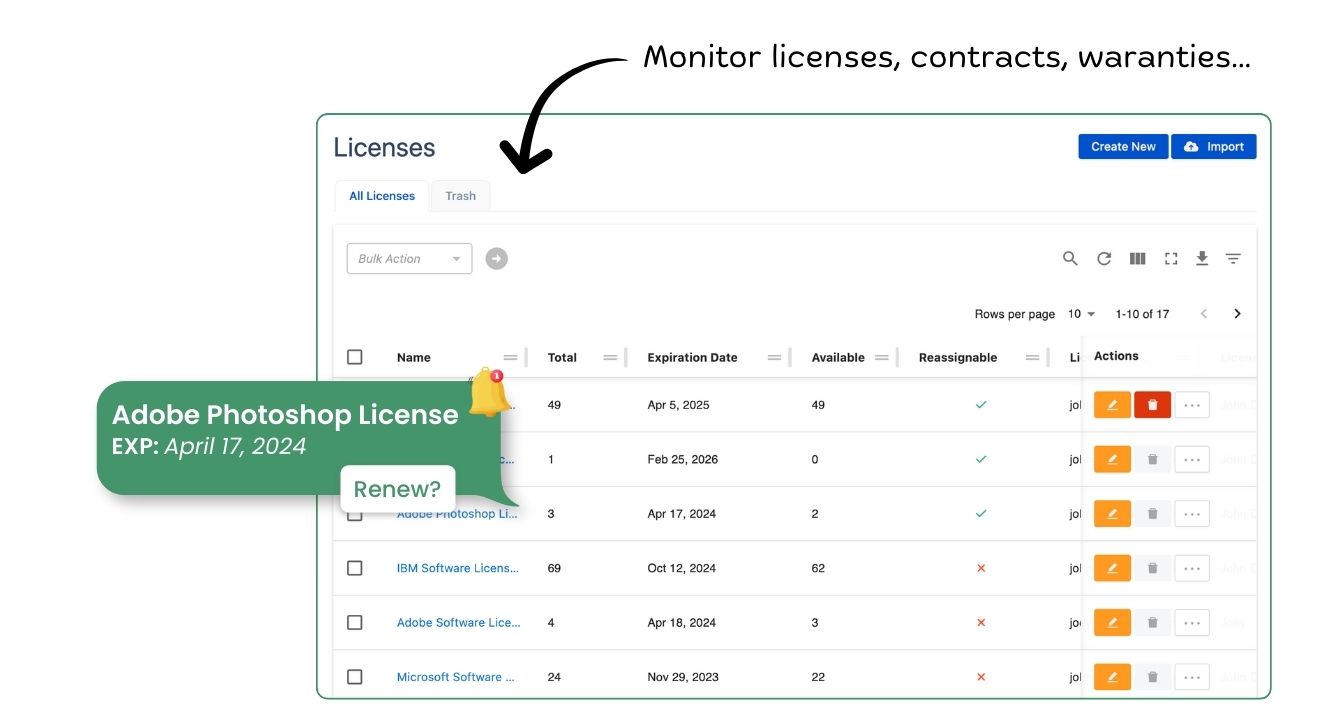Open the Bulk Action dropdown
This screenshot has width=1328, height=727.
coord(409,259)
